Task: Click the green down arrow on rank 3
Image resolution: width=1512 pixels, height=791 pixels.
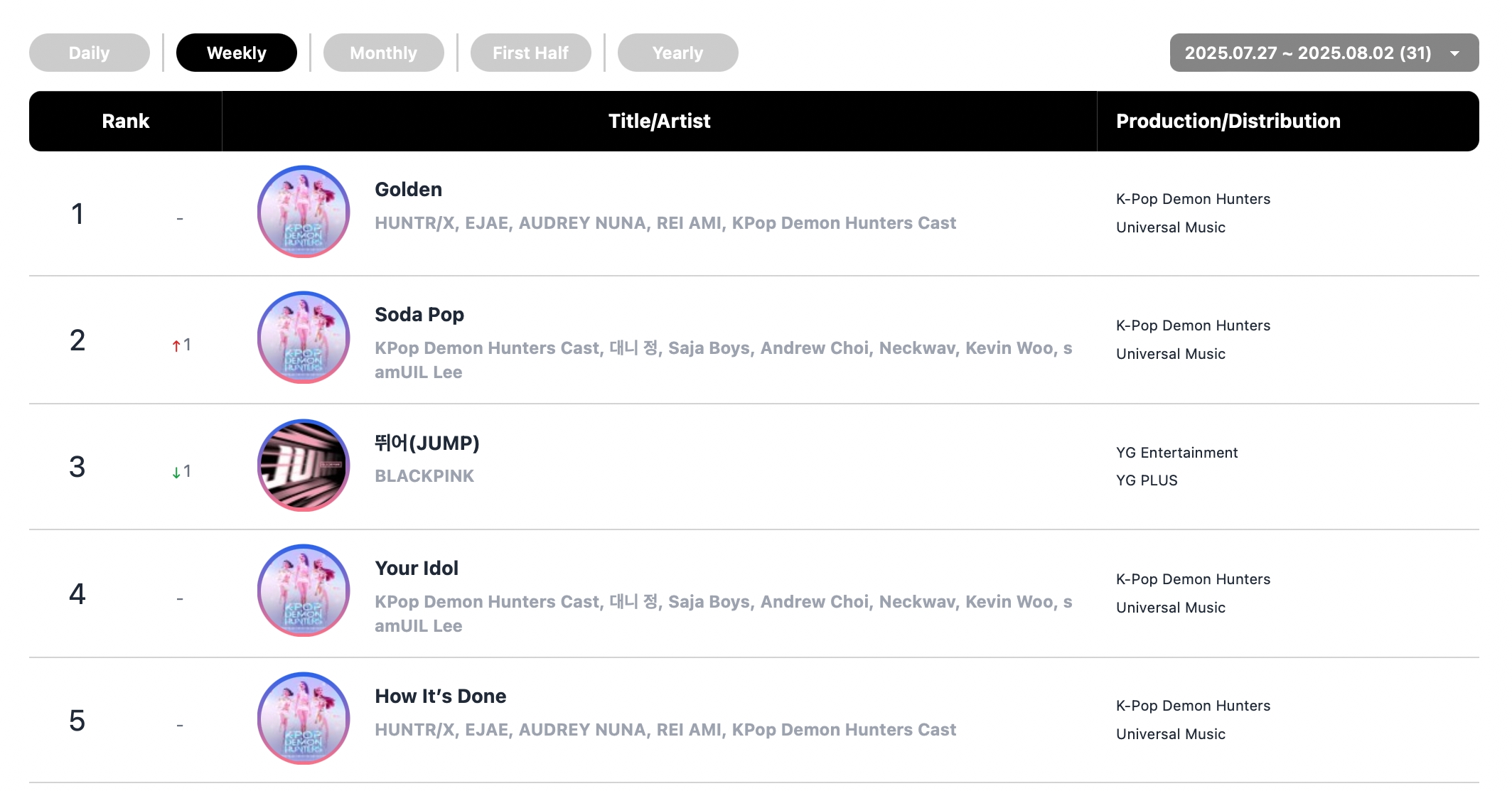Action: pos(176,473)
